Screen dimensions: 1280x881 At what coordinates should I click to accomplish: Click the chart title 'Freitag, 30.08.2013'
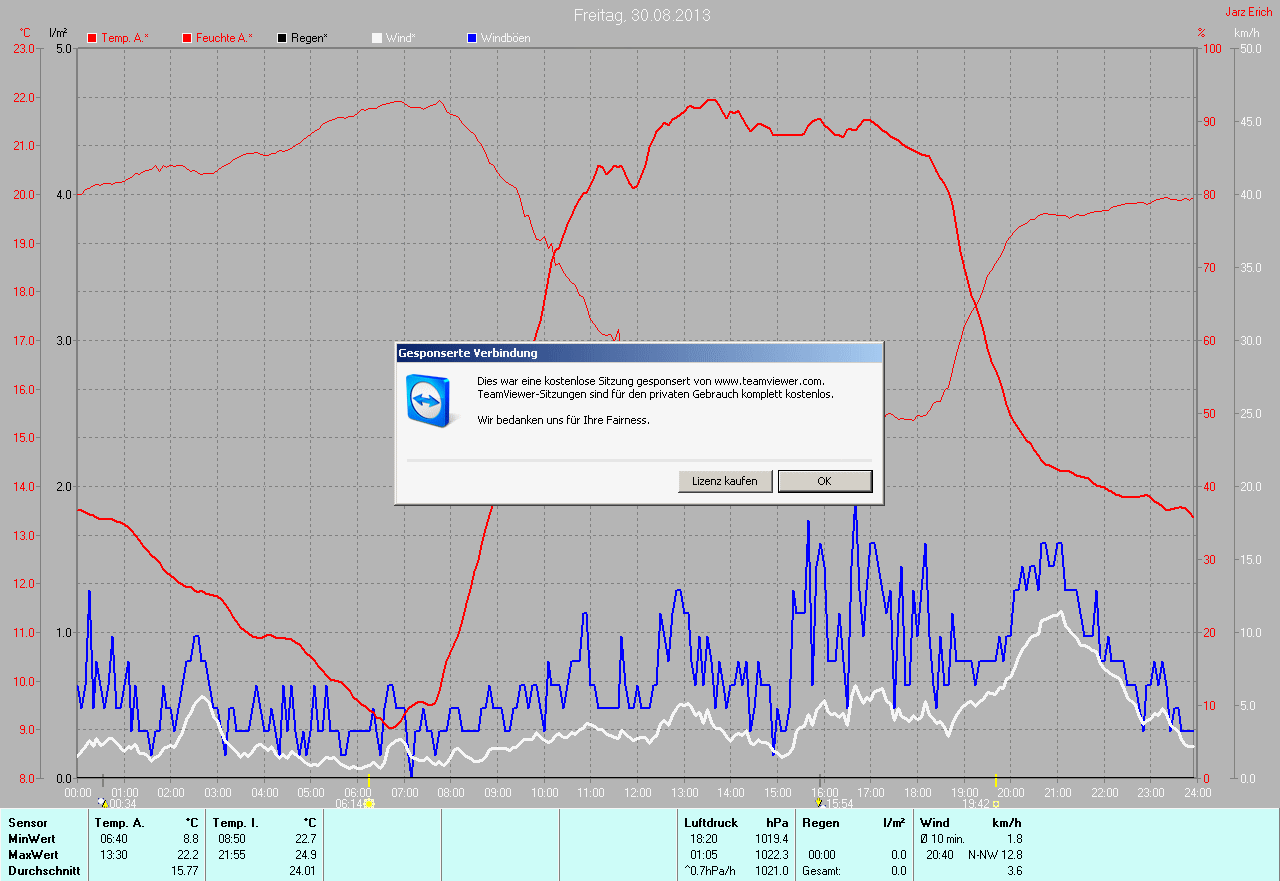click(640, 15)
